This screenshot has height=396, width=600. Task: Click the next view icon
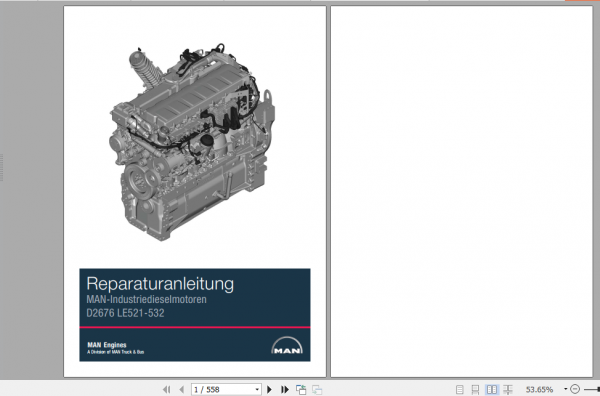(x=317, y=389)
